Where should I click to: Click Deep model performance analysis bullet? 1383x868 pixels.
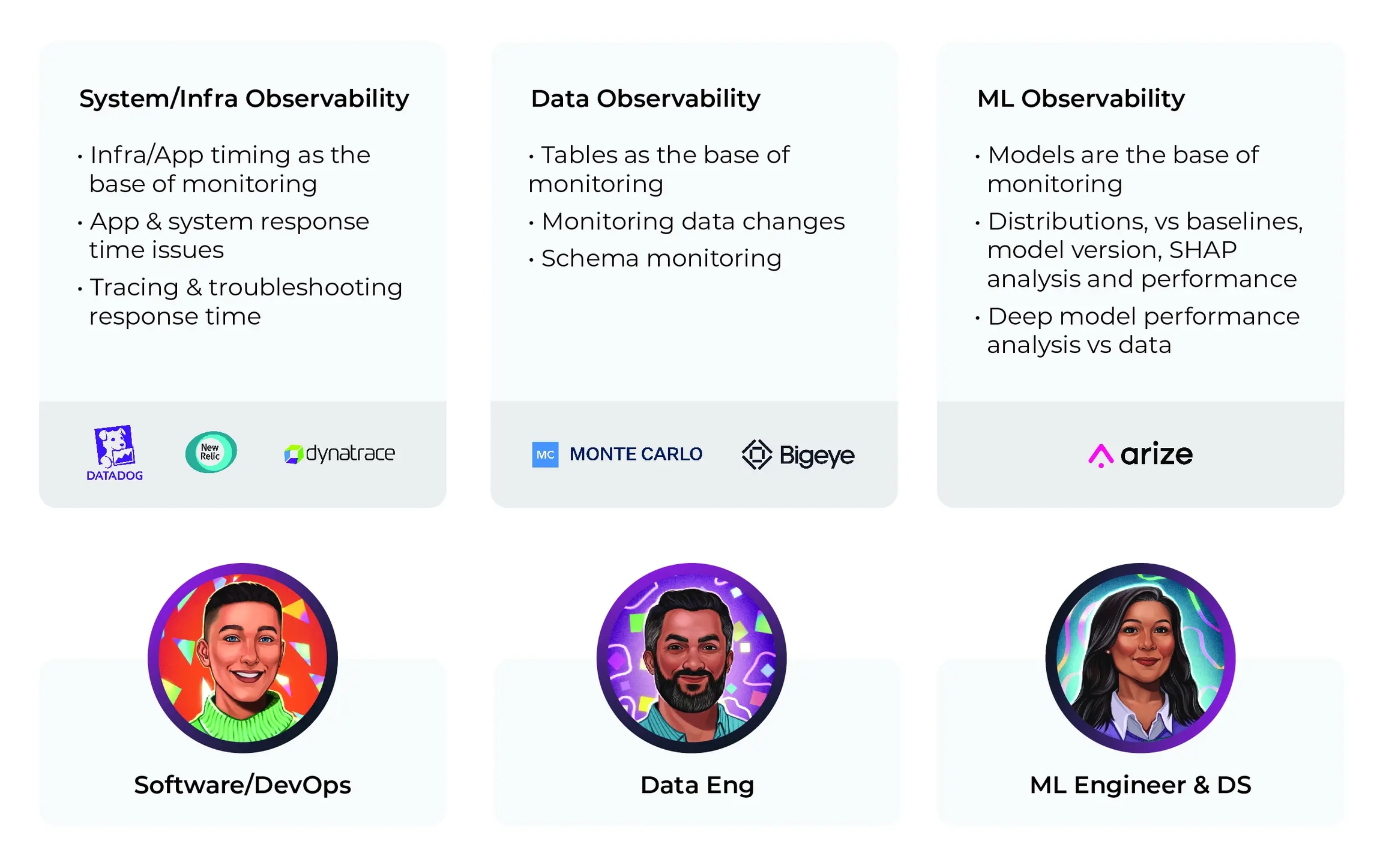tap(1137, 331)
